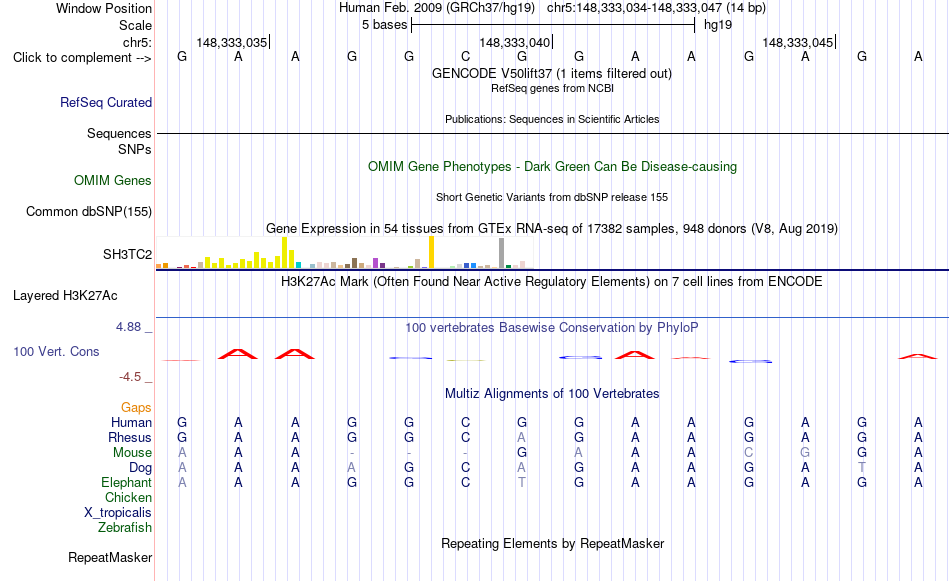This screenshot has height=581, width=950.
Task: Click the Common dbSNP(155) track label
Action: [88, 211]
